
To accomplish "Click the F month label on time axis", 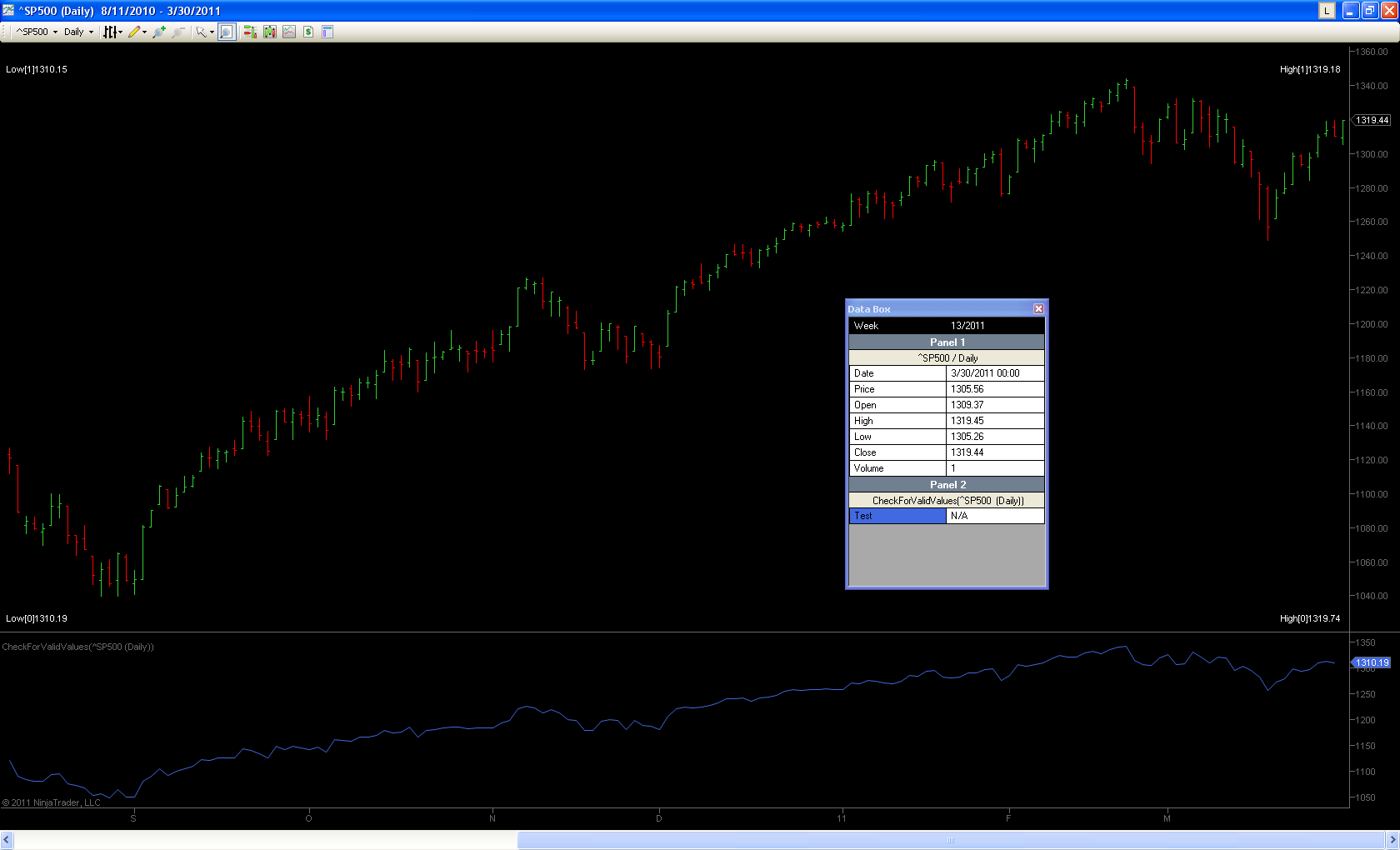I will click(1008, 818).
